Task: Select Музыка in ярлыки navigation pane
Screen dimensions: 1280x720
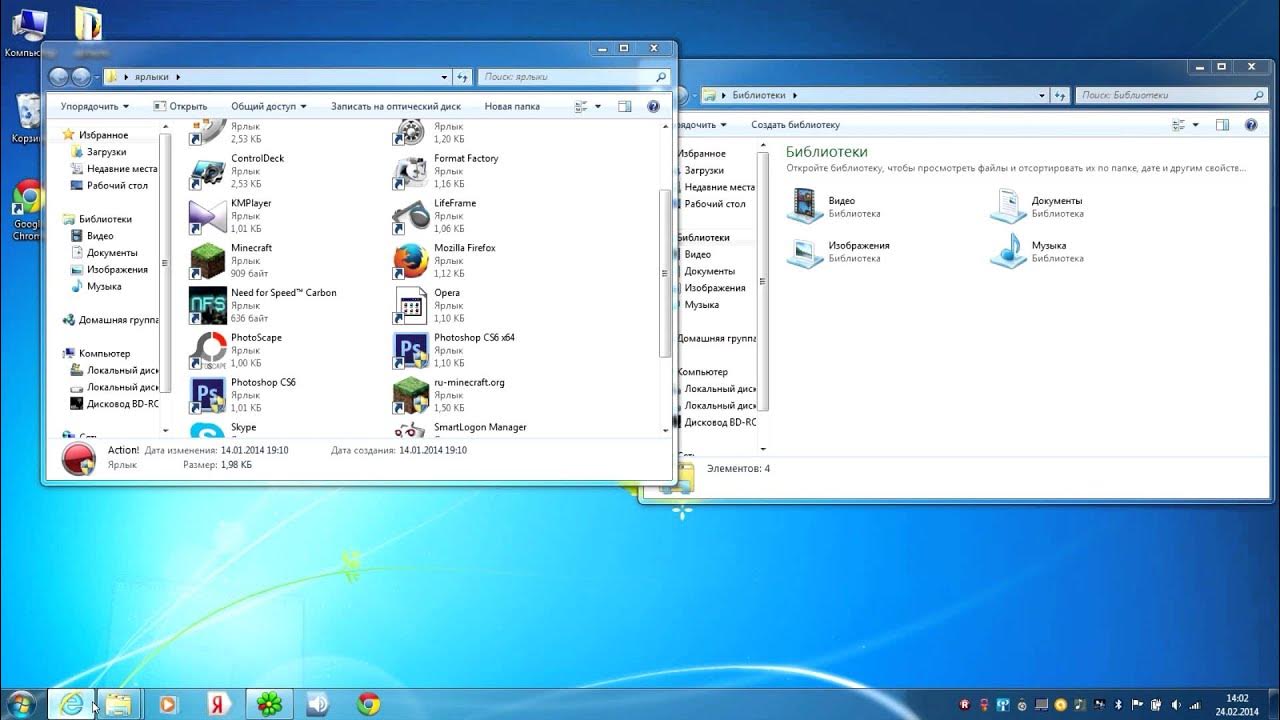Action: coord(96,286)
